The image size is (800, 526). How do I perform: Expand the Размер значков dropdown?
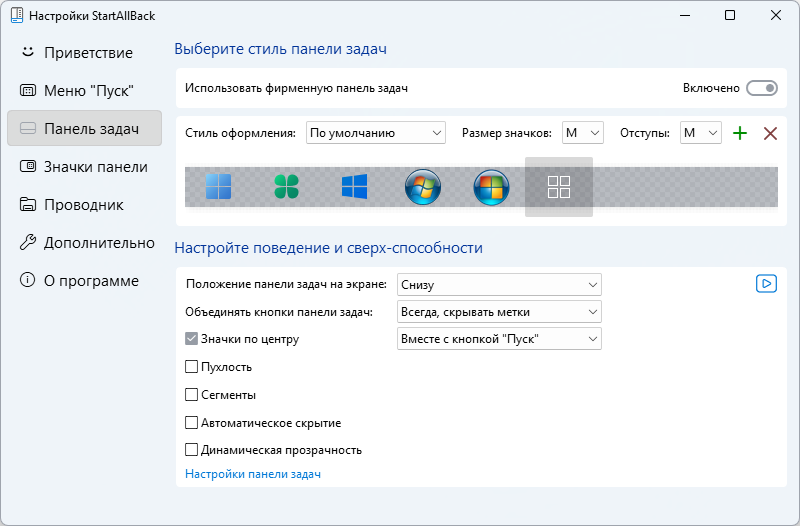point(583,133)
